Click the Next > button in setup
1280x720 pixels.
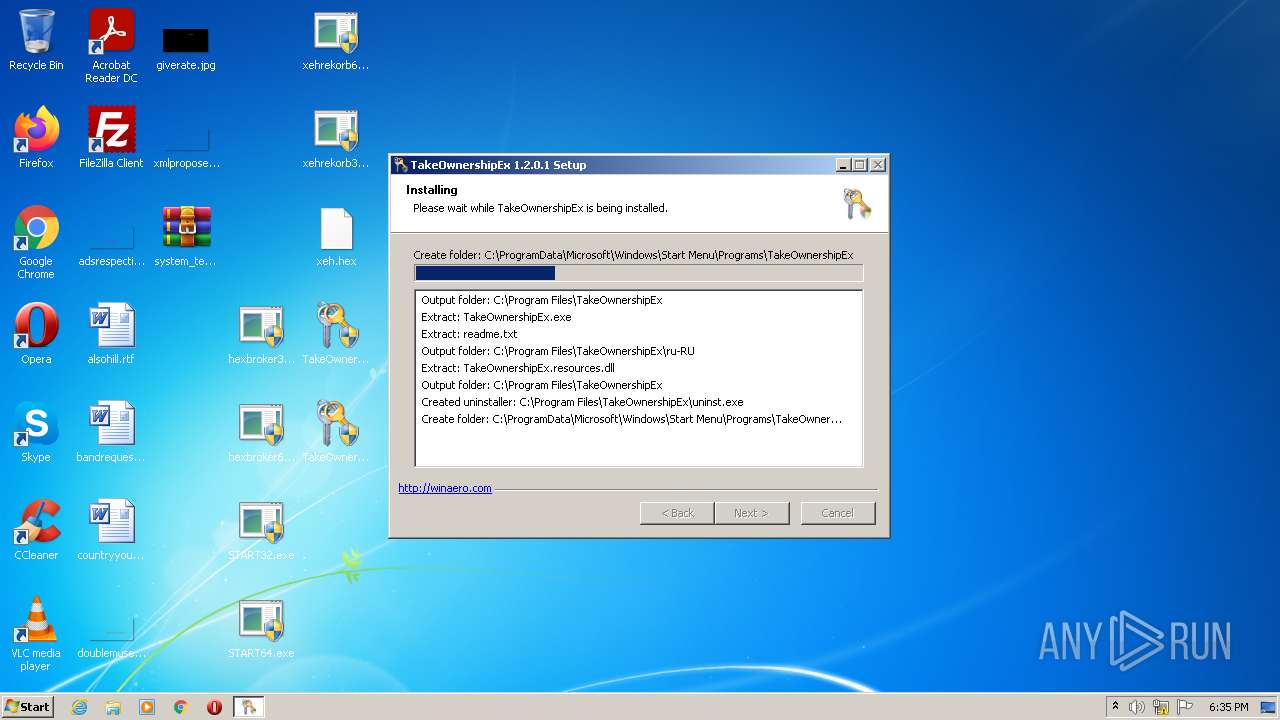(752, 513)
